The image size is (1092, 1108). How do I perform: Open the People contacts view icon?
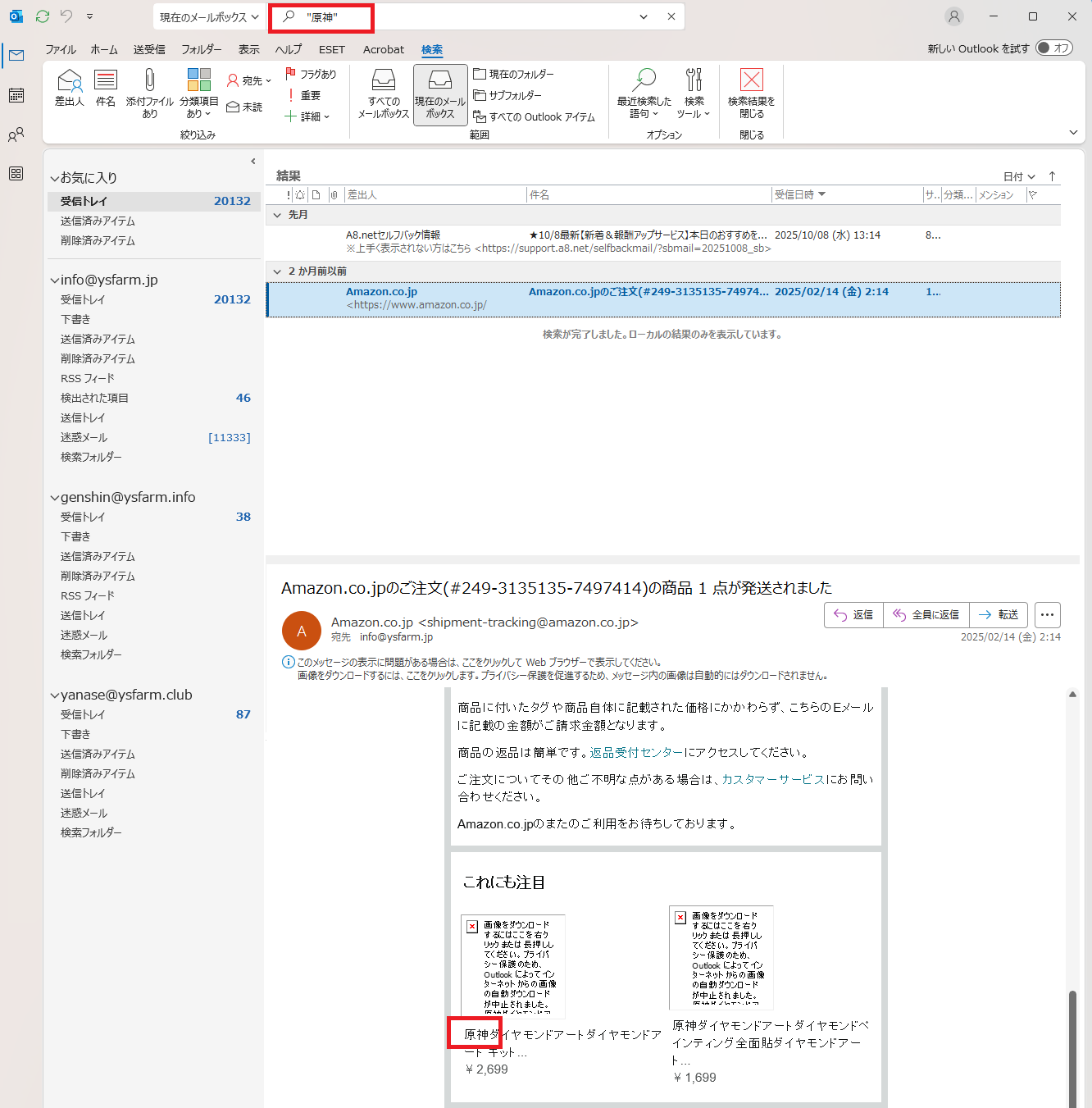point(16,135)
